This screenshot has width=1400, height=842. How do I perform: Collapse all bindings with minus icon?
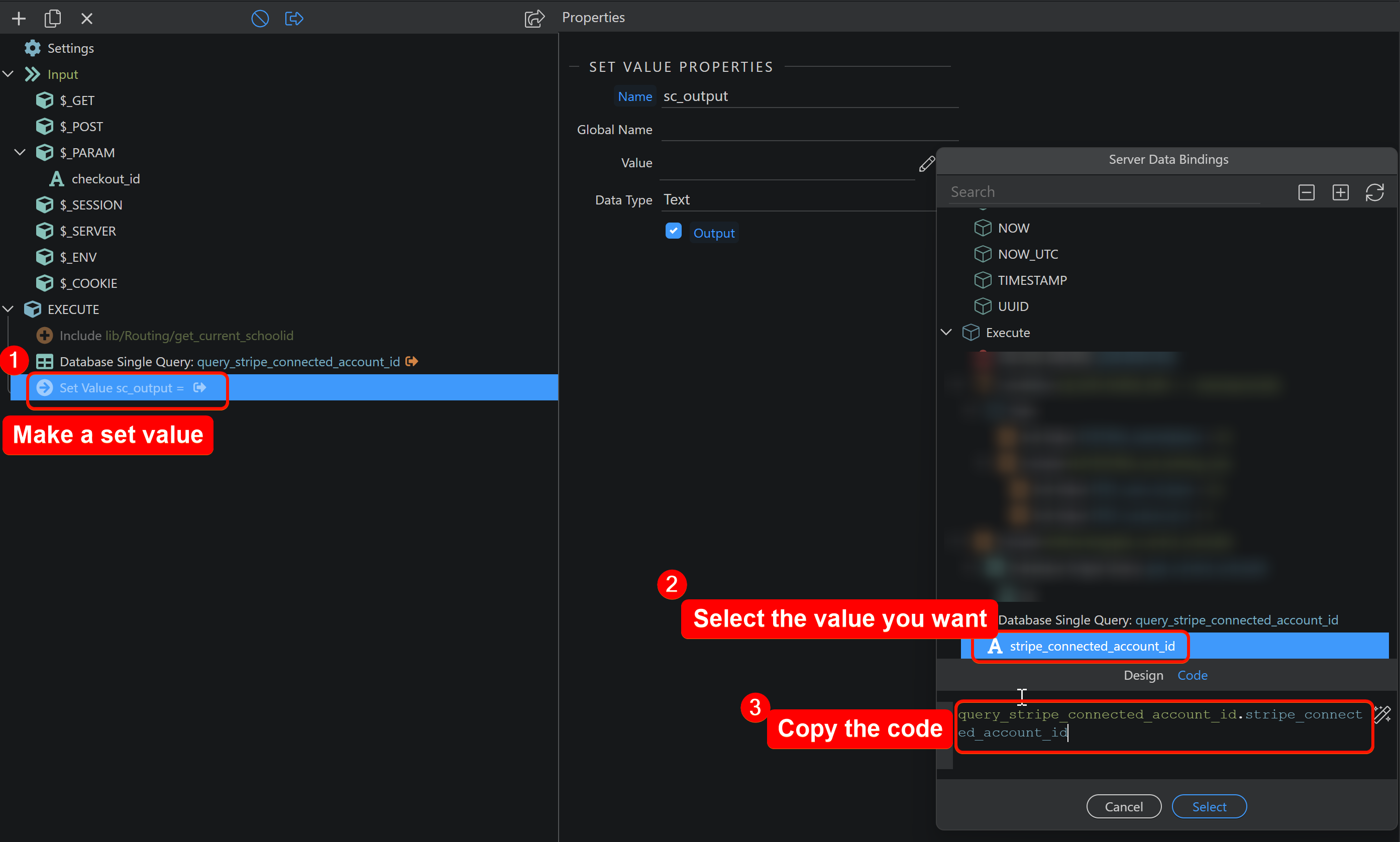pos(1306,192)
